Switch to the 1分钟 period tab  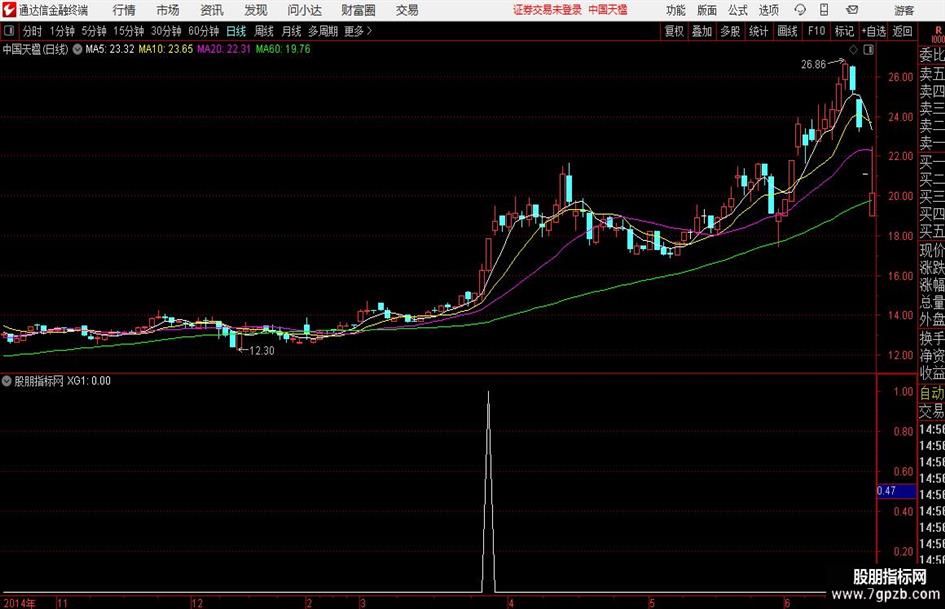[62, 31]
